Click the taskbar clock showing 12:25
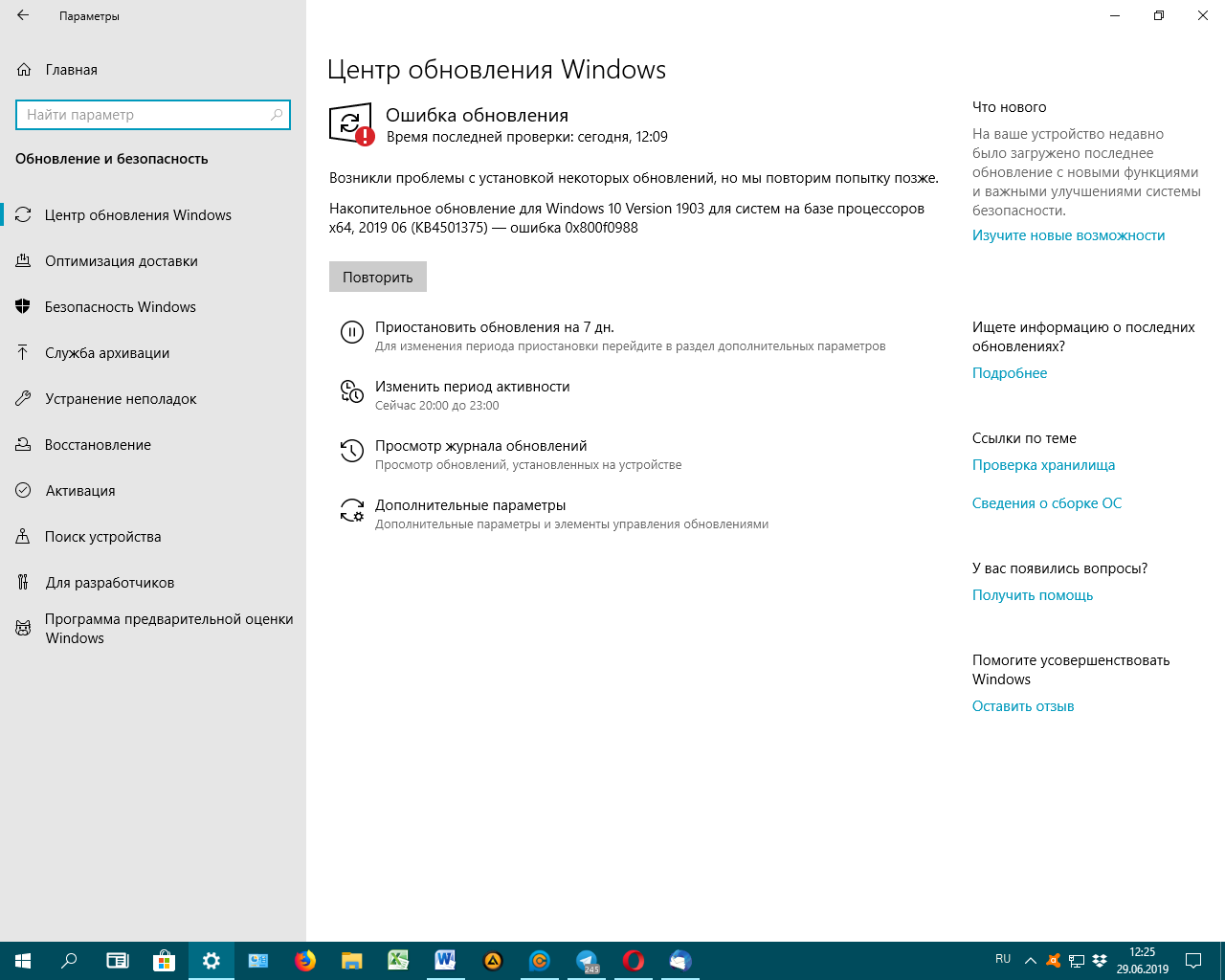This screenshot has width=1225, height=980. 1143,961
